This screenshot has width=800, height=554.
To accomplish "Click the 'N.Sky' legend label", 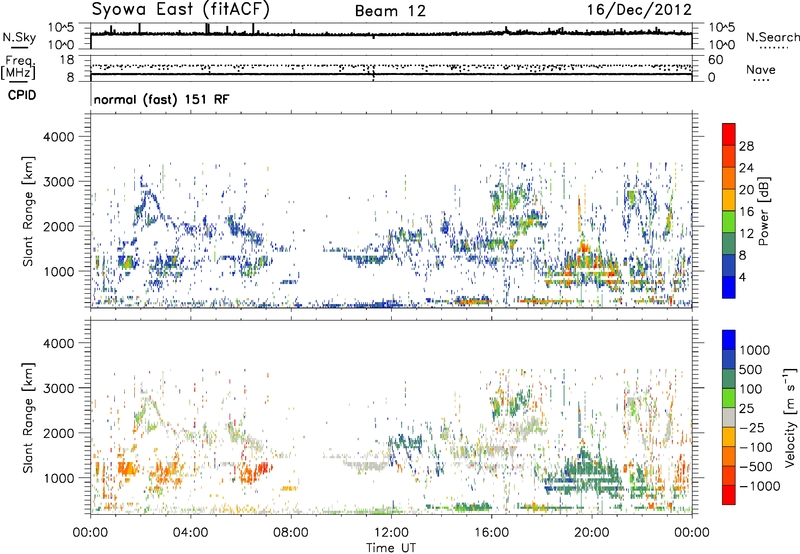I will 19,37.
